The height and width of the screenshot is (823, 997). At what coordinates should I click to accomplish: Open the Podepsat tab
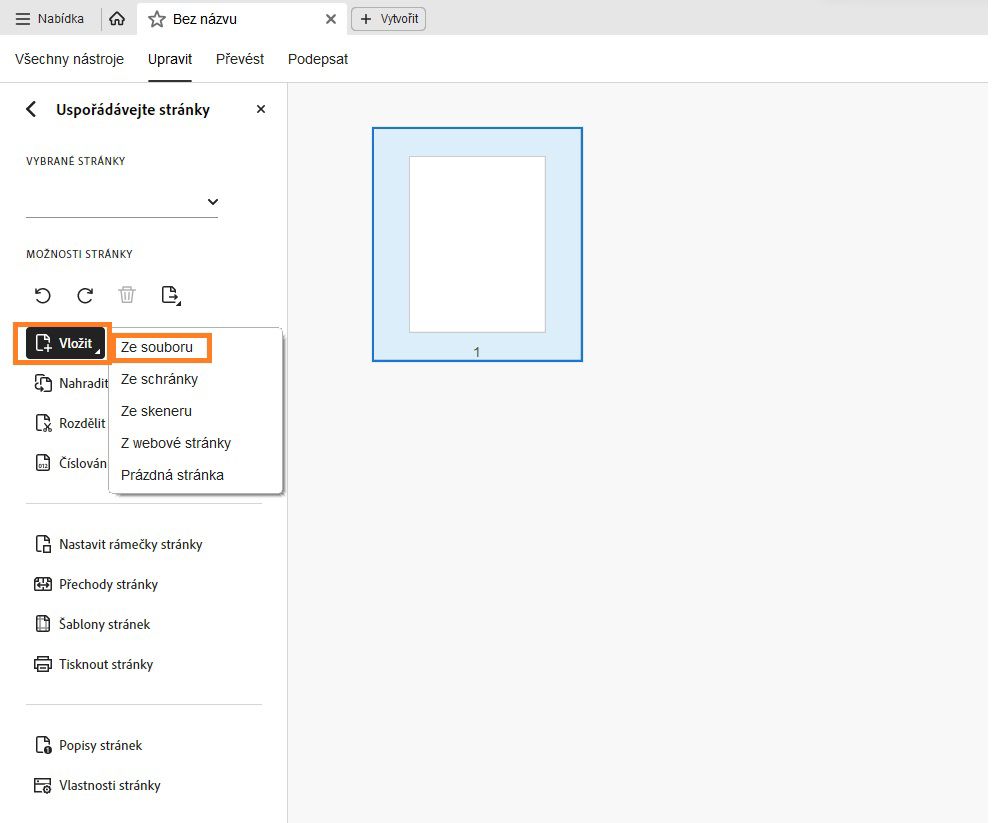(318, 59)
